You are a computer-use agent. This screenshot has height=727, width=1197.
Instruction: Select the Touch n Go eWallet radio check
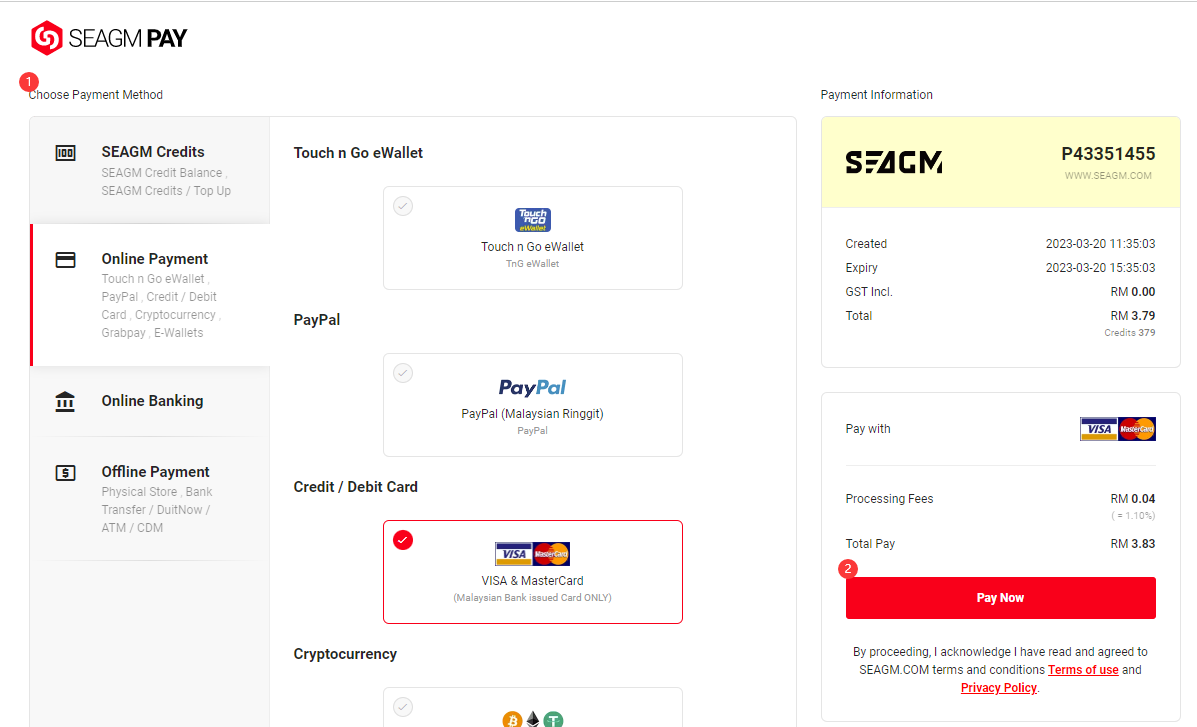[403, 206]
